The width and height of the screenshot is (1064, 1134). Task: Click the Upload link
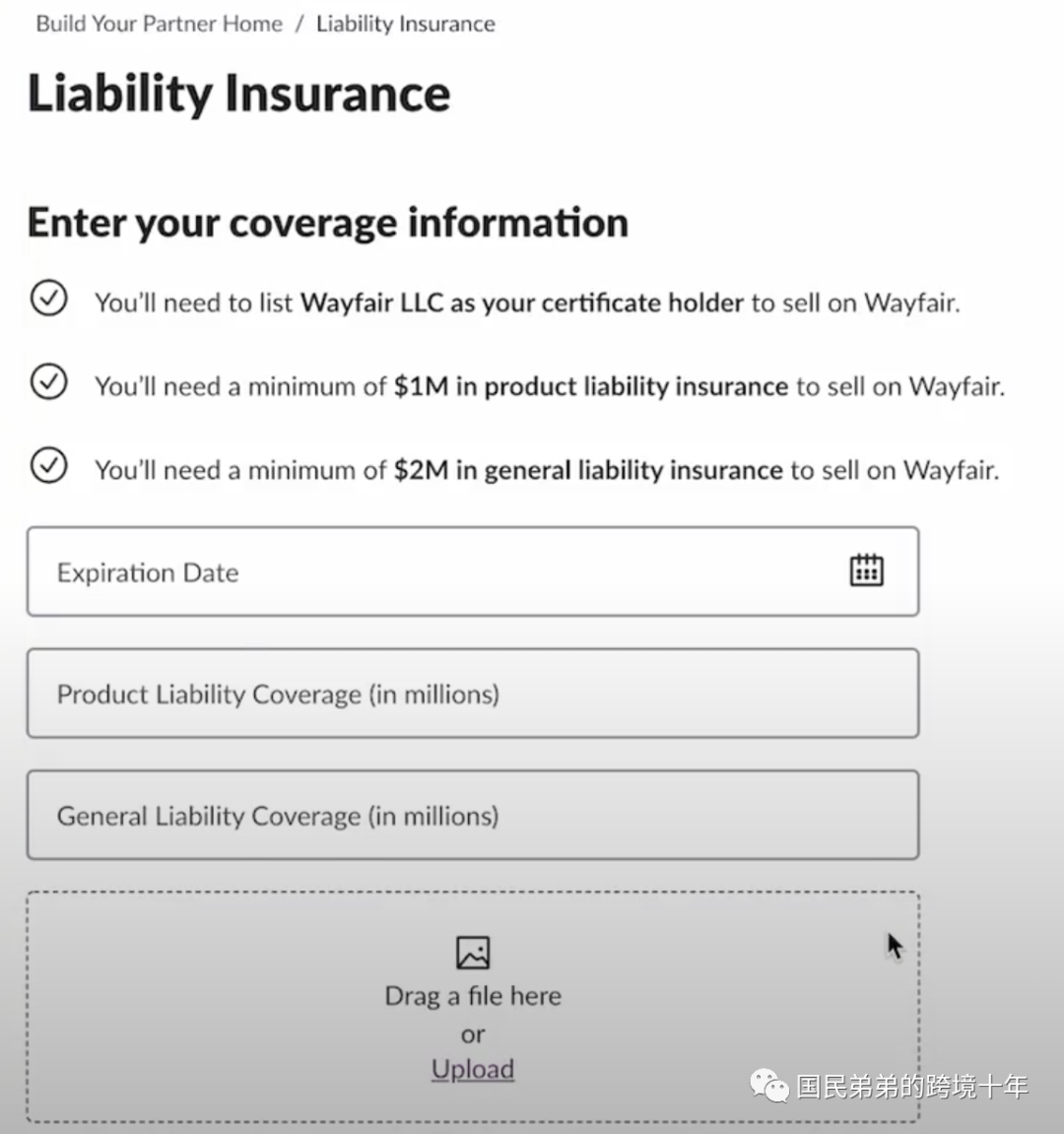tap(473, 1069)
